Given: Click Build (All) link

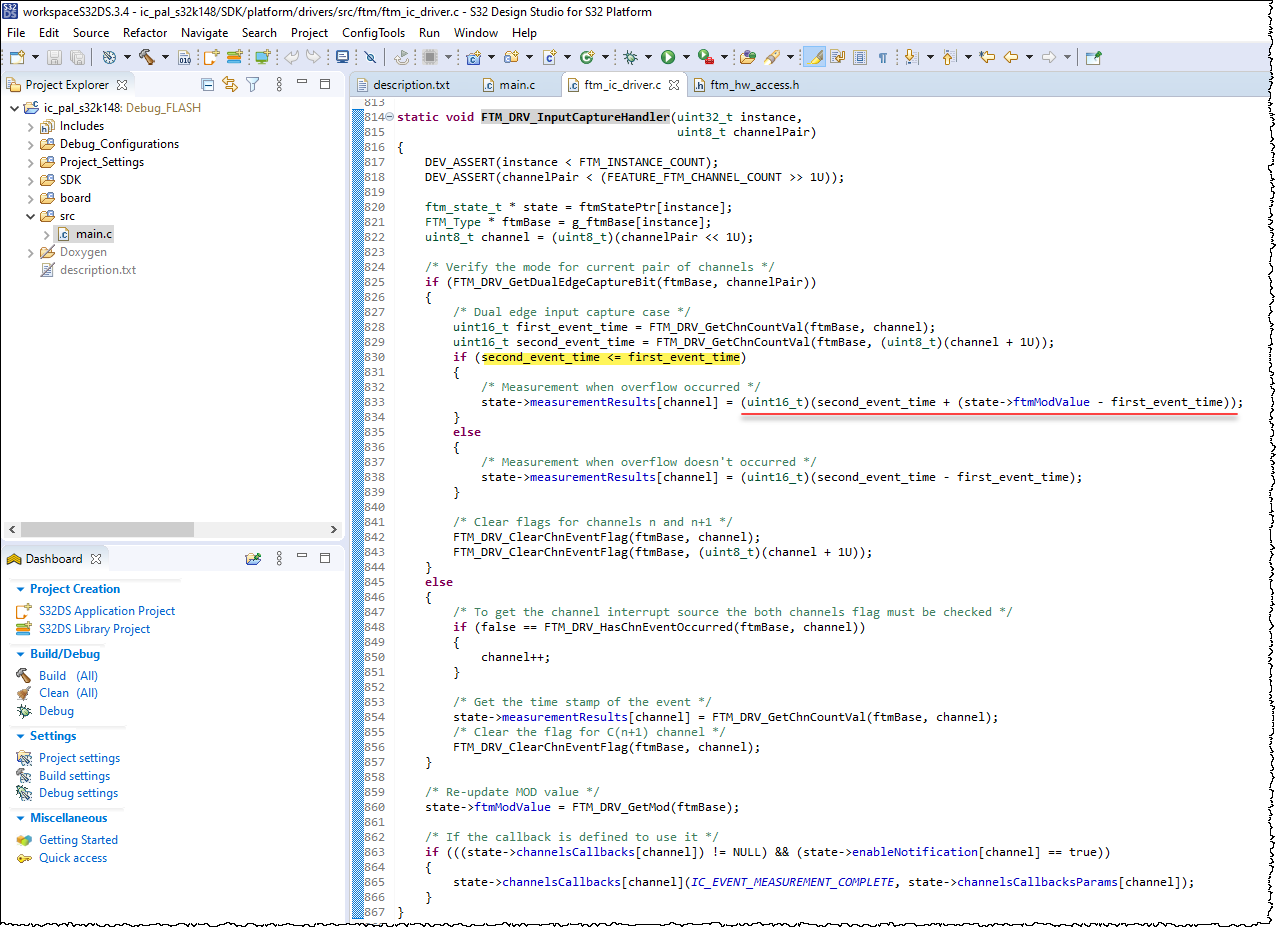Looking at the screenshot, I should click(68, 676).
